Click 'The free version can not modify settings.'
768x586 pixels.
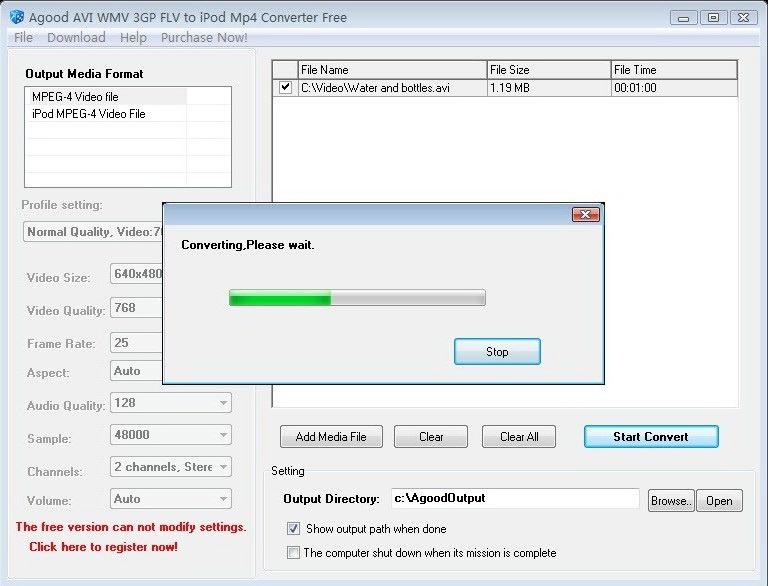131,527
